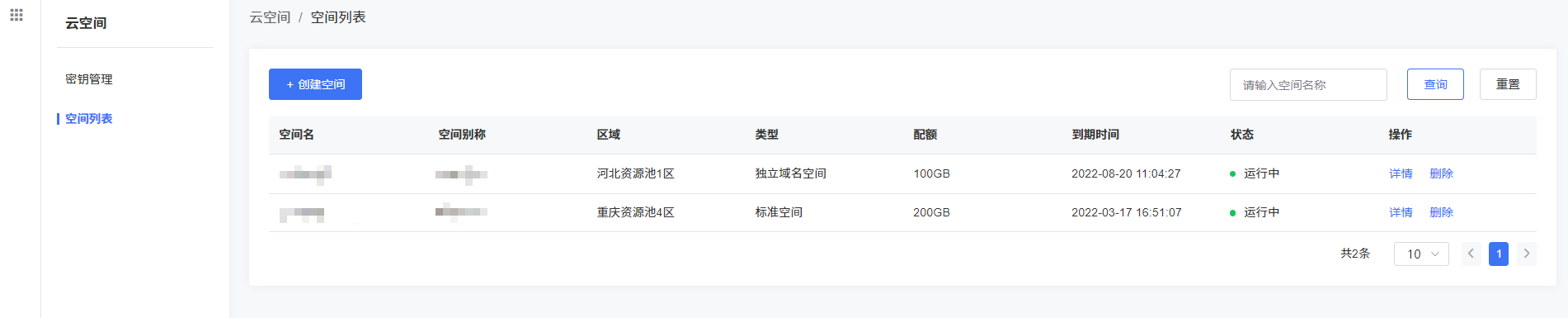1568x318 pixels.
Task: Open 详情 for 重庆资源池4区 space
Action: [1401, 212]
